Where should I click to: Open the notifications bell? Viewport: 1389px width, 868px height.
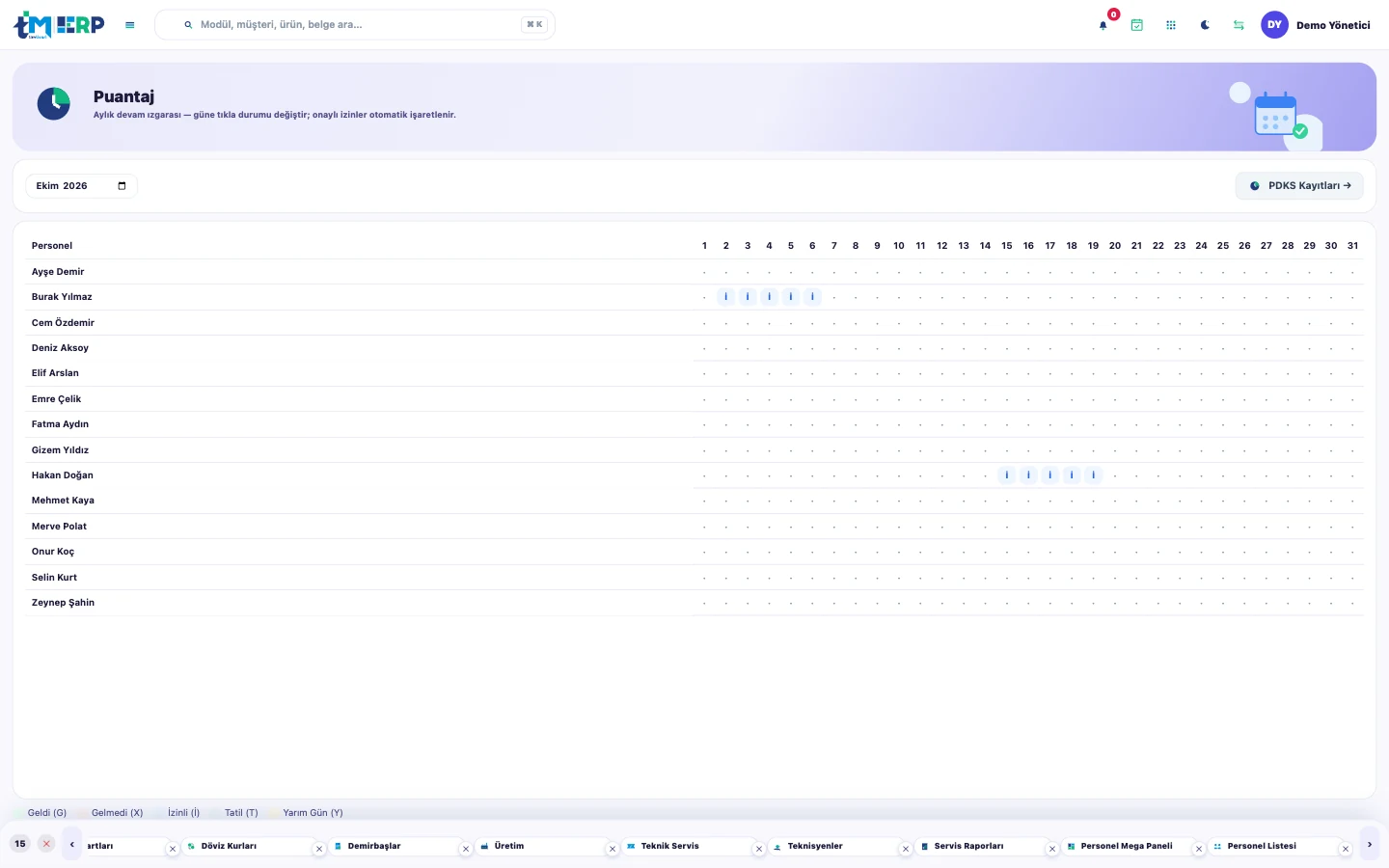click(1103, 25)
